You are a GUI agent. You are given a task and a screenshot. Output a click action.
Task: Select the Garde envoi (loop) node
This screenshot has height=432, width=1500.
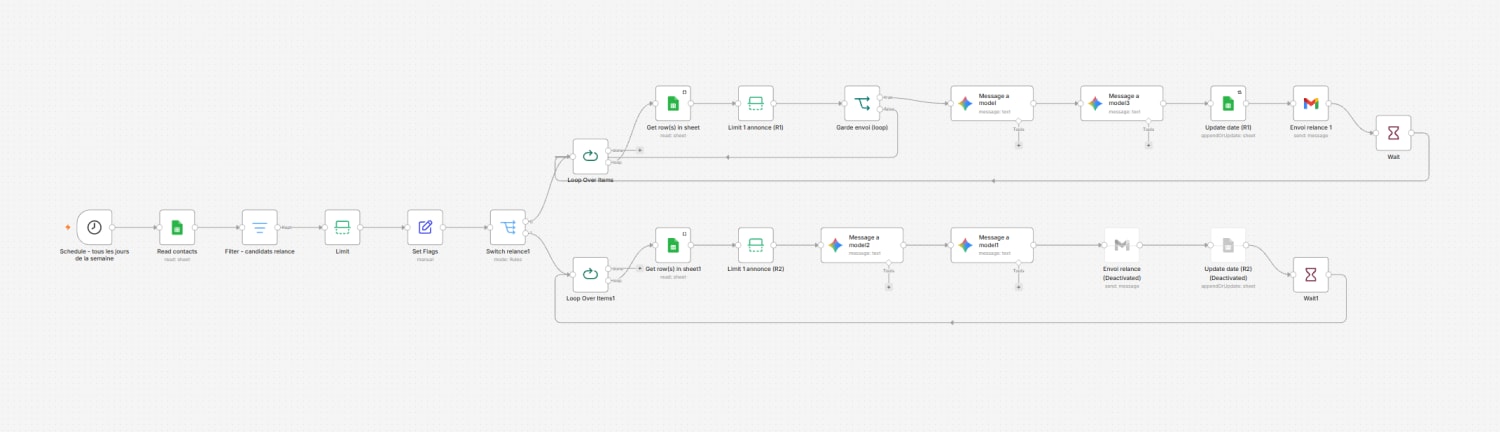[x=862, y=103]
